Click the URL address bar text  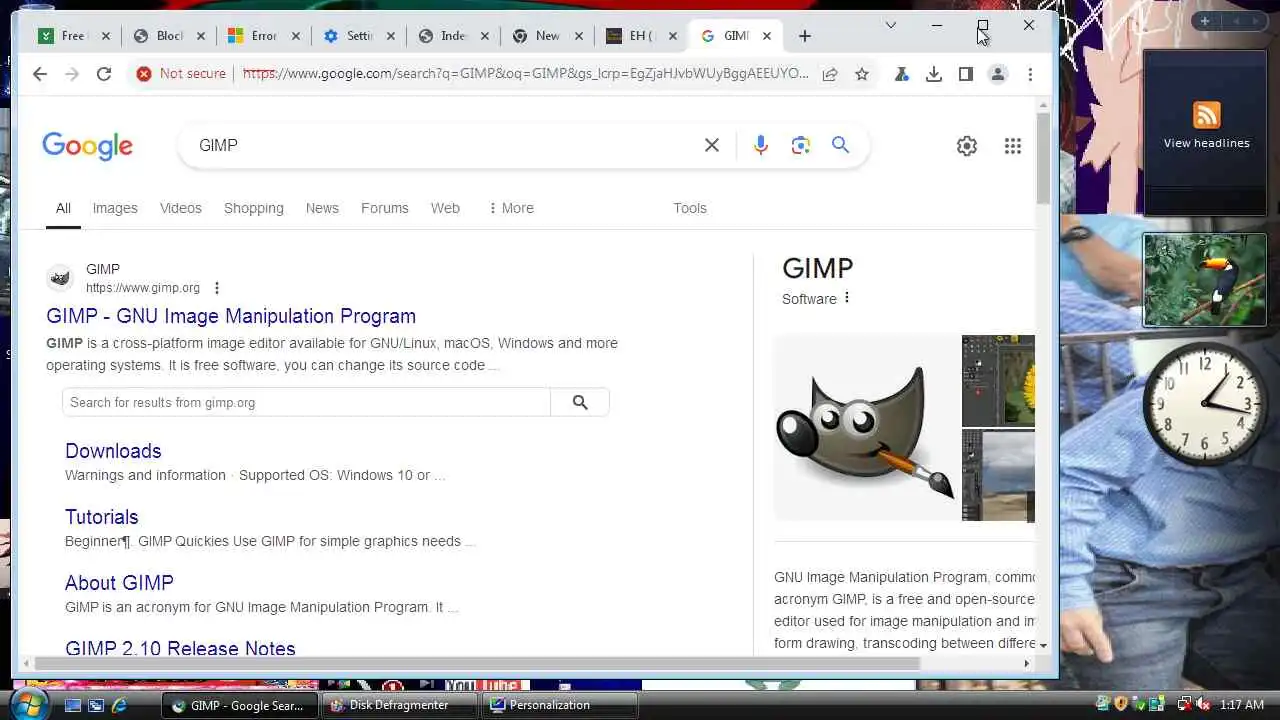(525, 74)
